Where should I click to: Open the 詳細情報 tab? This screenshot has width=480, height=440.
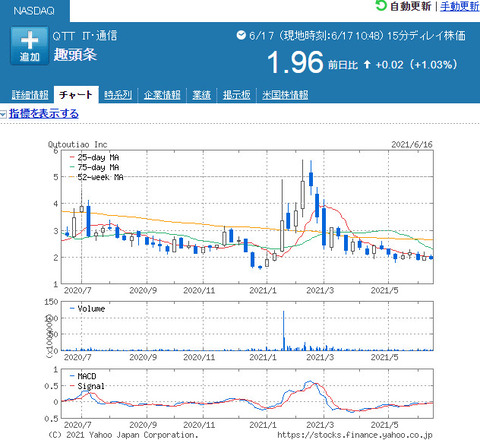(x=30, y=95)
